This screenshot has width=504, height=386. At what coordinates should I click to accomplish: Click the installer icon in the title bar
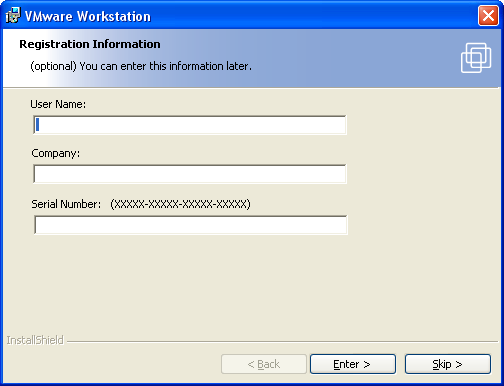[x=13, y=16]
